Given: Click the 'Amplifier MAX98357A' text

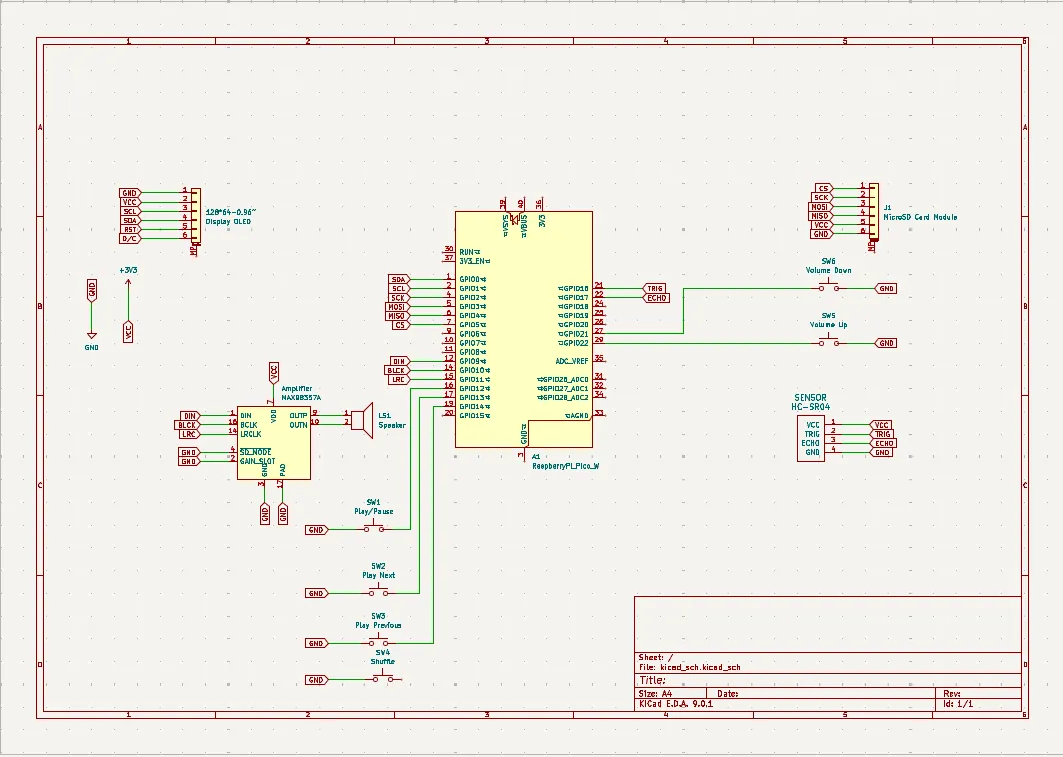Looking at the screenshot, I should (301, 393).
